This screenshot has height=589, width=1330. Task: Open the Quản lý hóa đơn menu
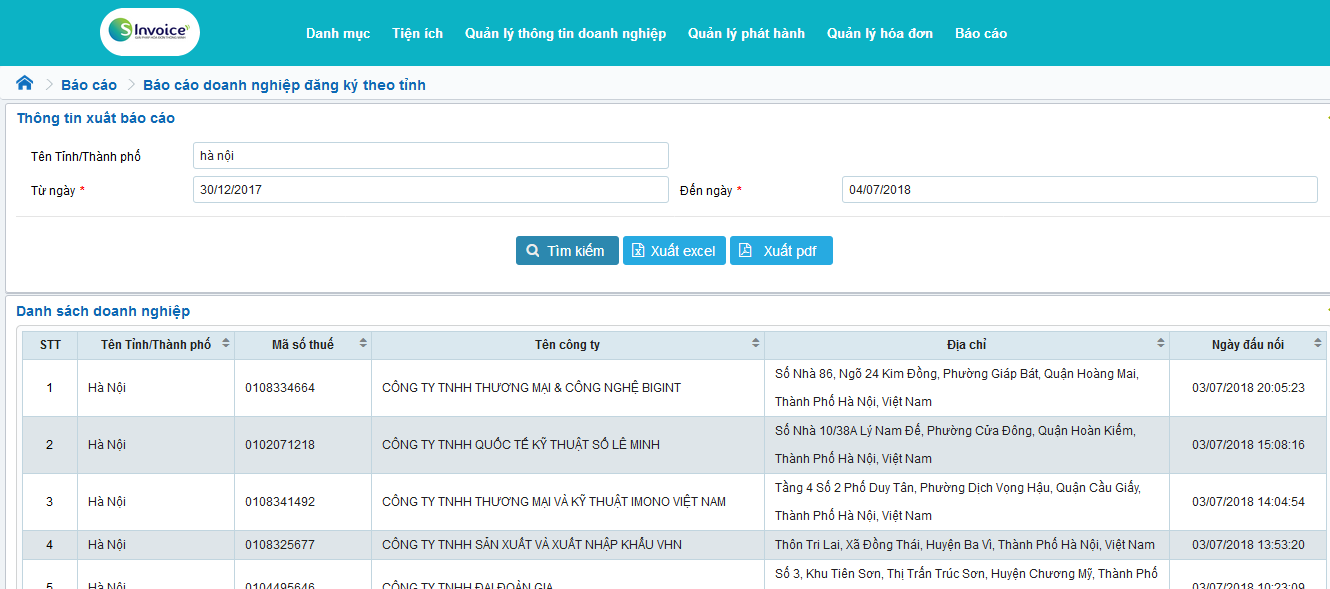(x=880, y=34)
